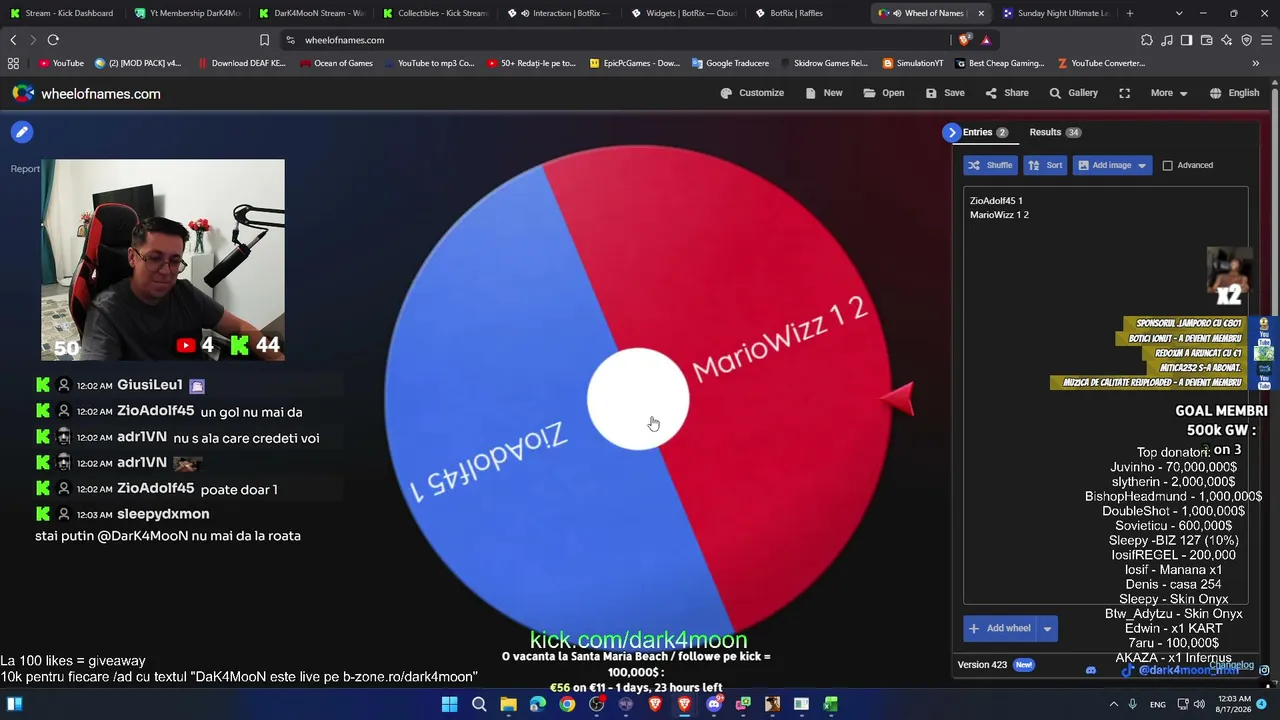The width and height of the screenshot is (1280, 720).
Task: Change language from English
Action: tap(1234, 93)
